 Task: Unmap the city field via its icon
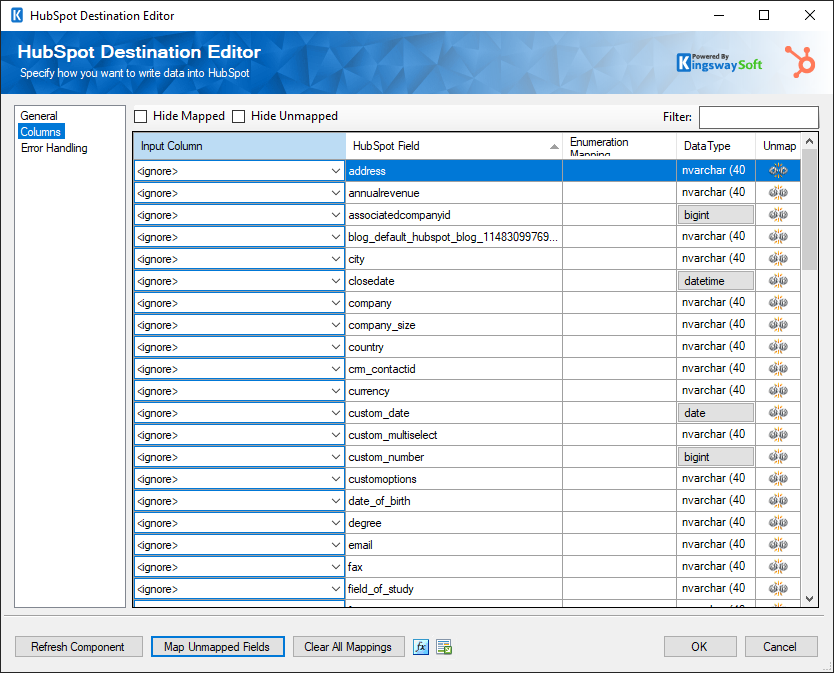pos(778,259)
